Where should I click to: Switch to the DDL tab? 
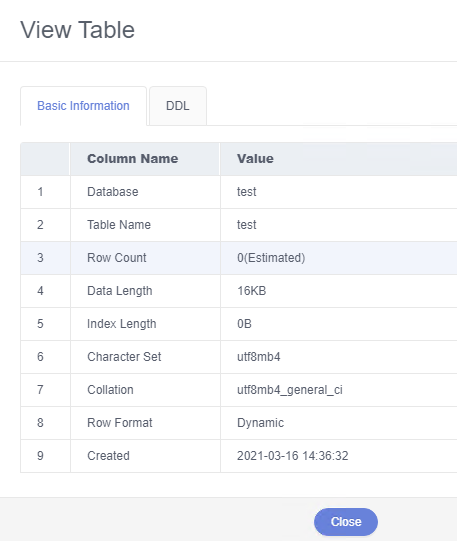(178, 106)
